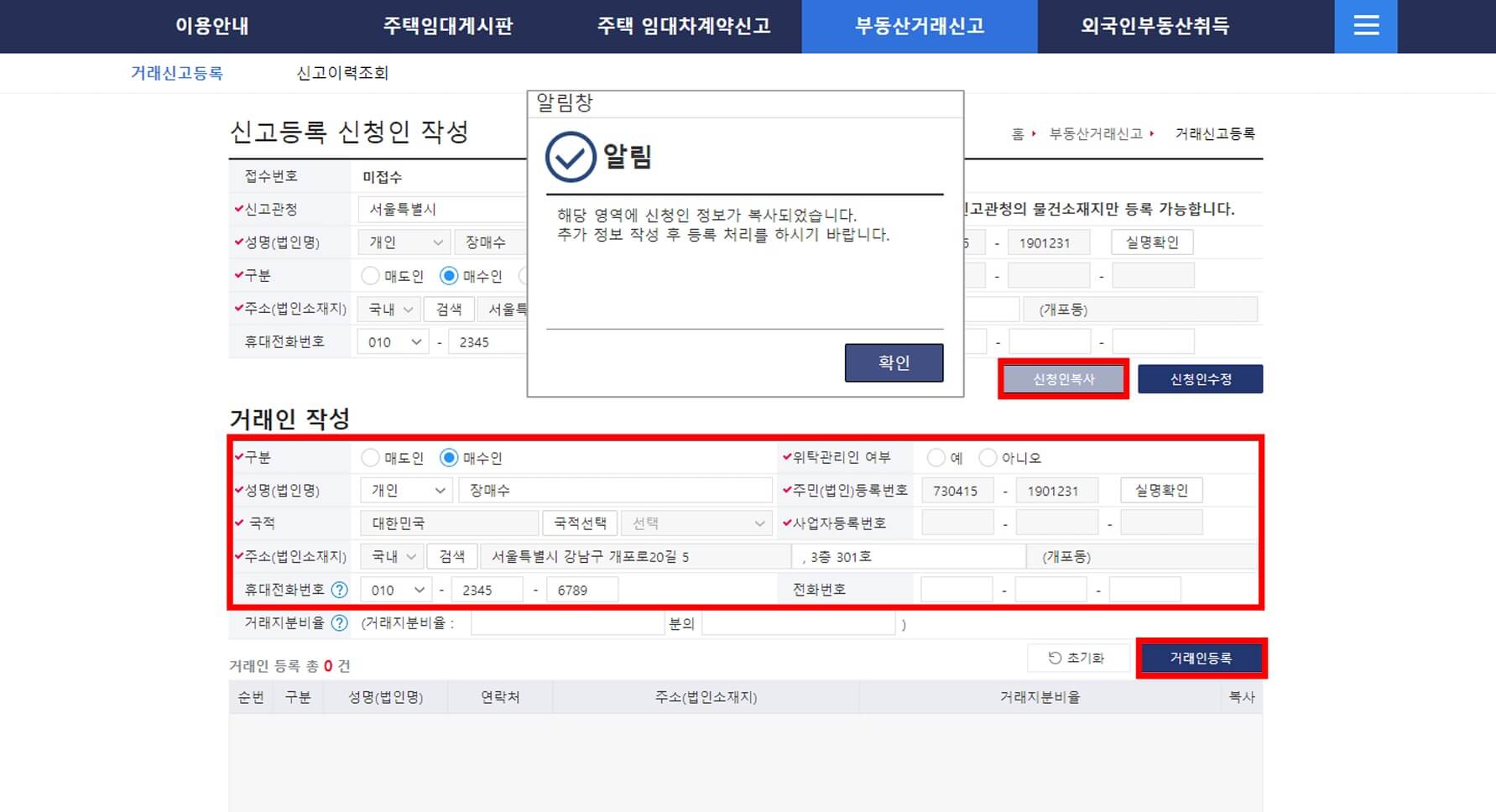1496x812 pixels.
Task: Open the 선택 nationality selection dropdown
Action: pyautogui.click(x=696, y=523)
